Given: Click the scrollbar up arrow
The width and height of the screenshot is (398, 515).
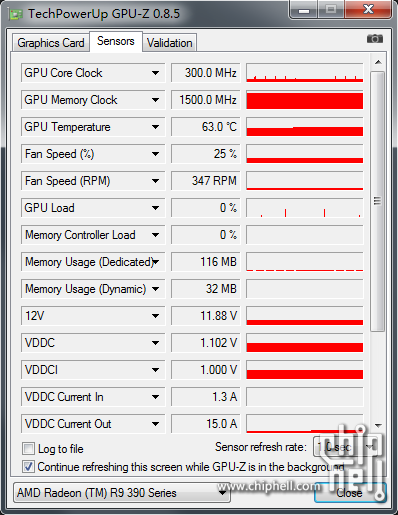Looking at the screenshot, I should coord(378,62).
